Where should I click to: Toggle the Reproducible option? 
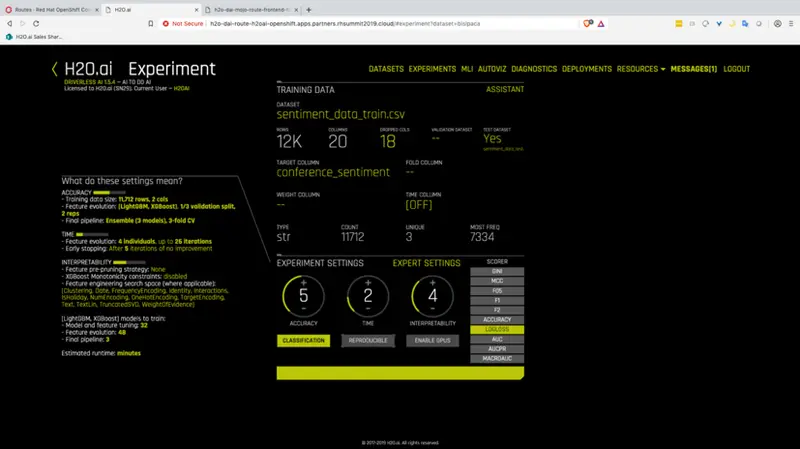(x=368, y=340)
